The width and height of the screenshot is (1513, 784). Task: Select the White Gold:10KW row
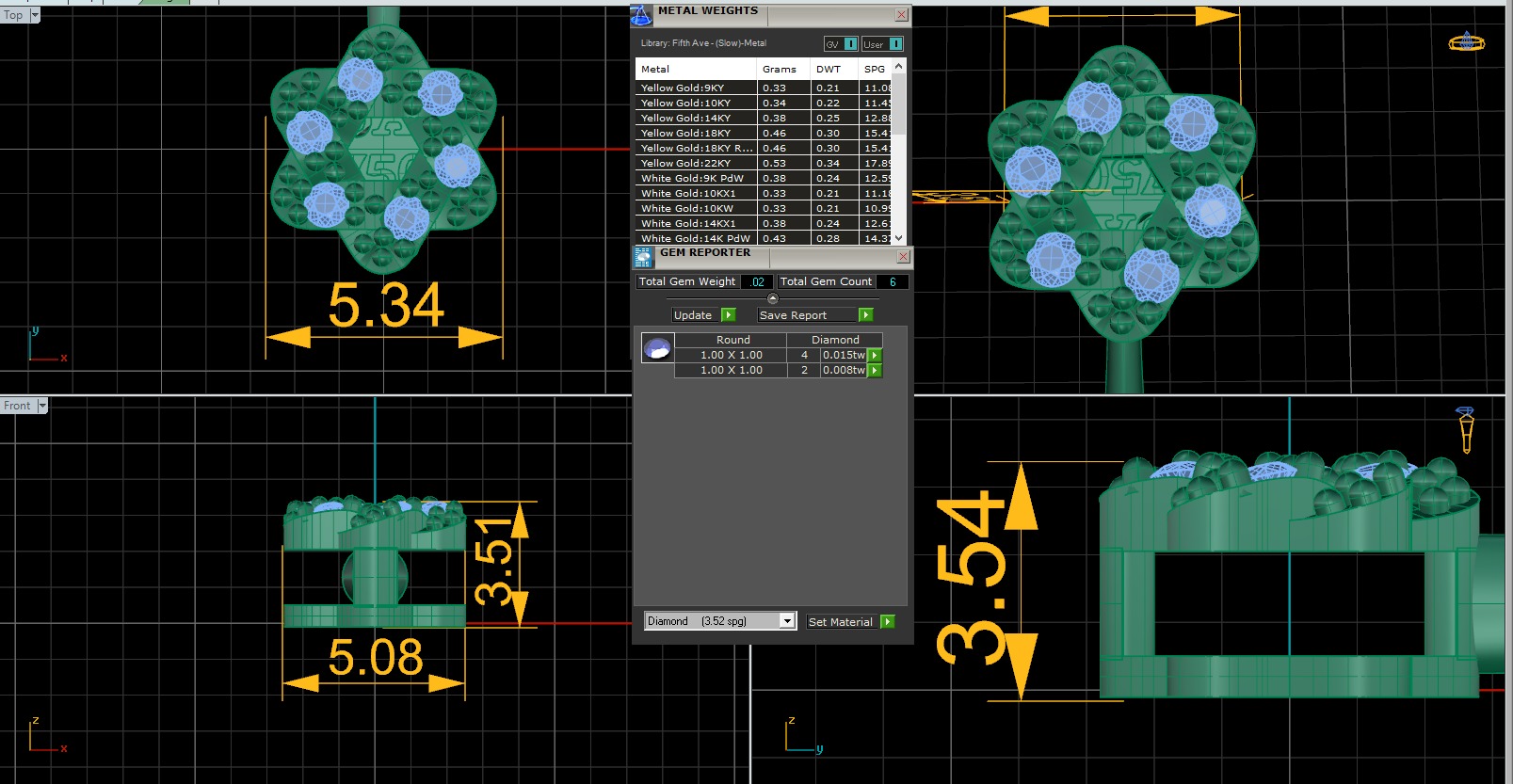(764, 208)
